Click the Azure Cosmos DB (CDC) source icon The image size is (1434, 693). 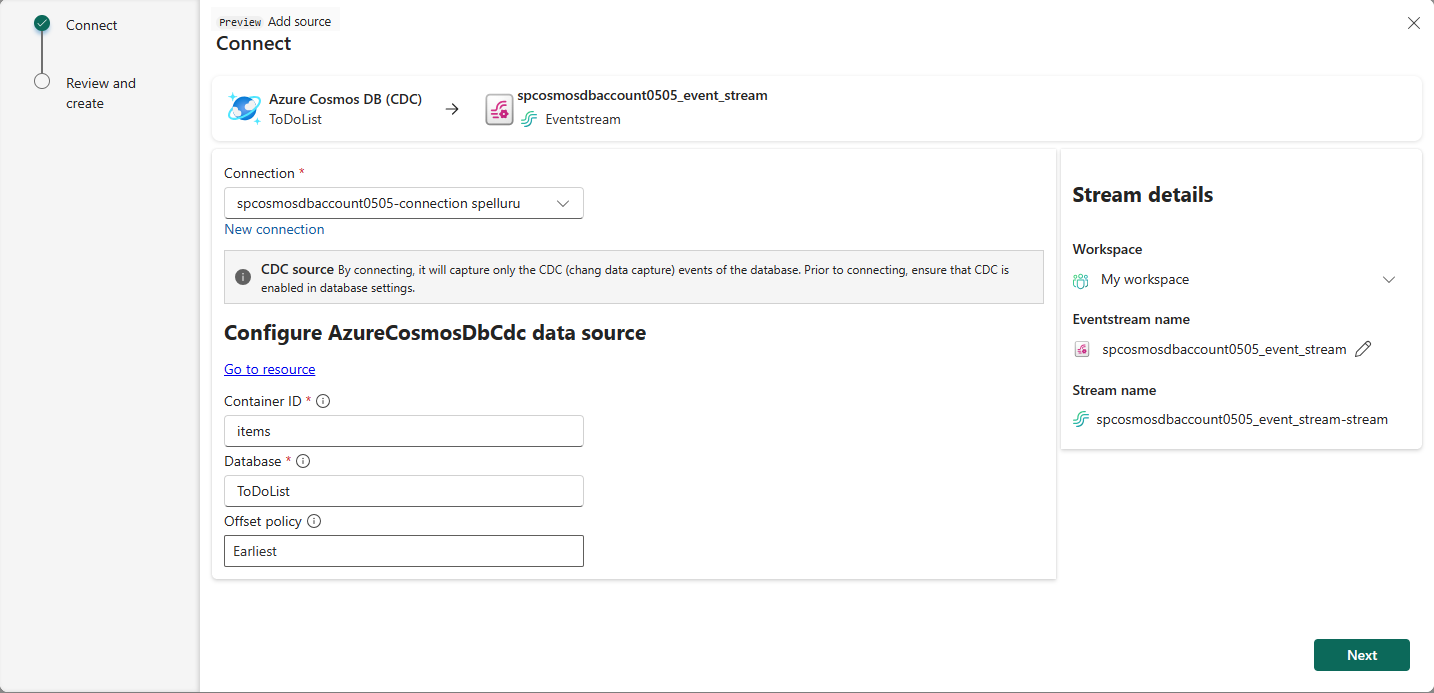[244, 108]
